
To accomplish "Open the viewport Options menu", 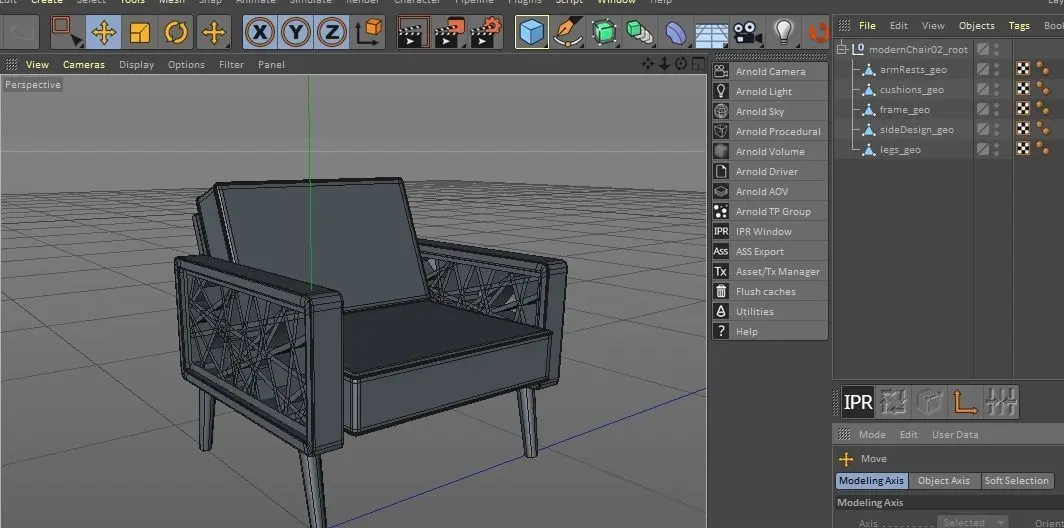I will click(x=186, y=64).
